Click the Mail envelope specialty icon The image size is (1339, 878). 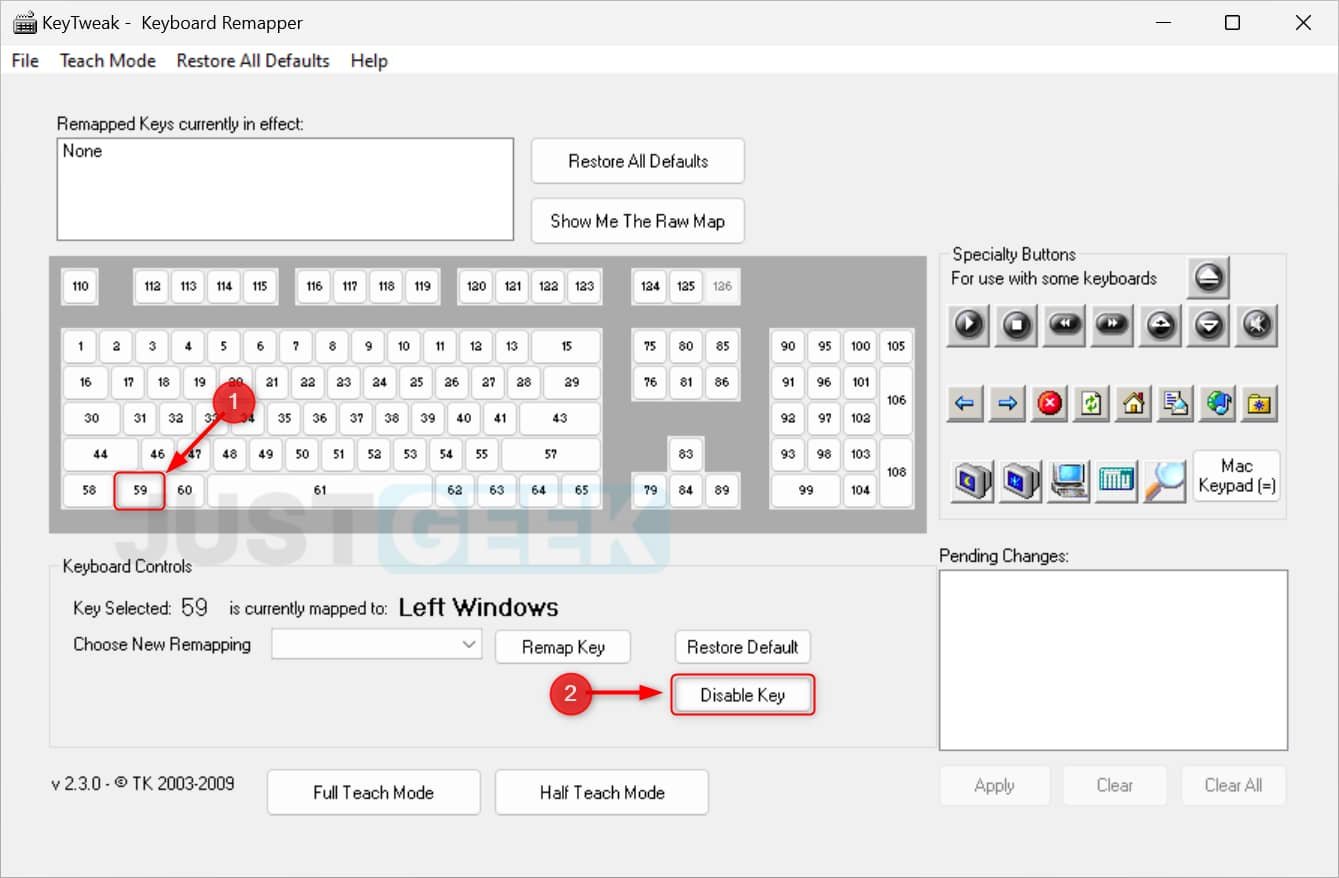pos(1175,403)
